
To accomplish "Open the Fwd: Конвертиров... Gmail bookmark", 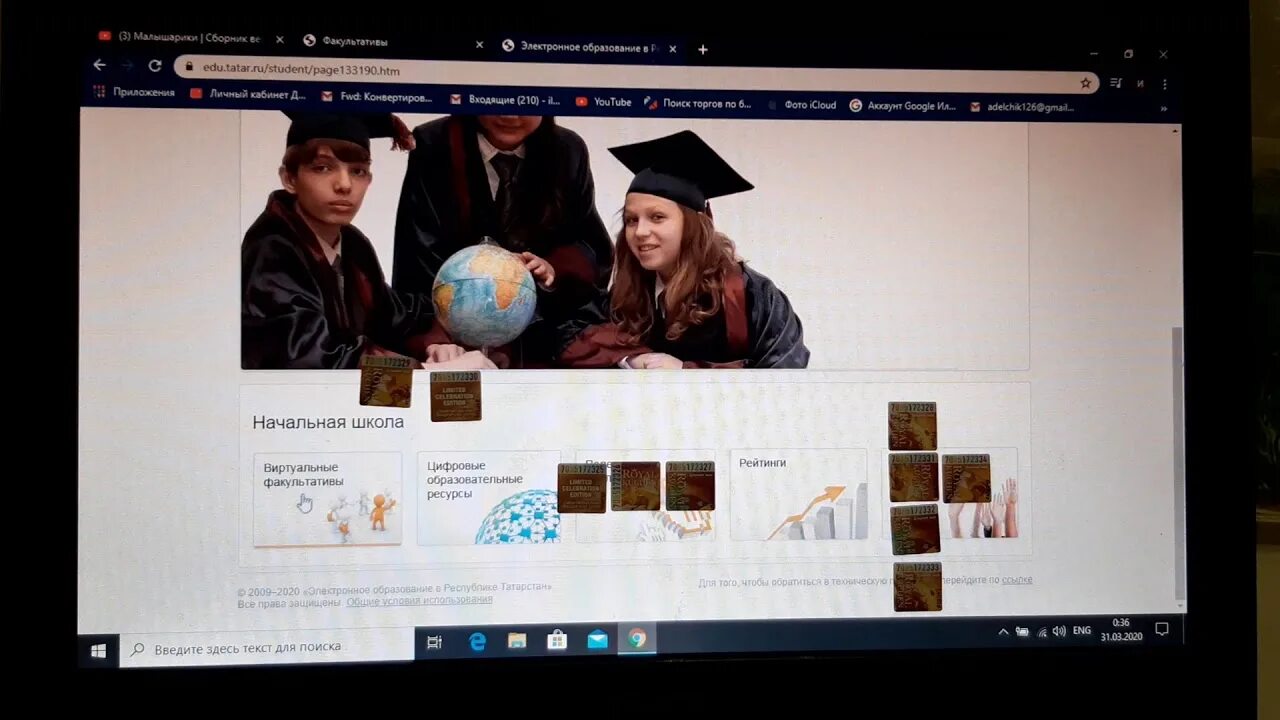I will (x=377, y=97).
